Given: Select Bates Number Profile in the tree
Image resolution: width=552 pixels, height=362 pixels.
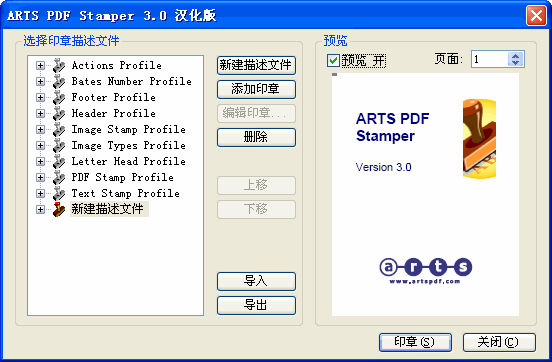Looking at the screenshot, I should (132, 81).
